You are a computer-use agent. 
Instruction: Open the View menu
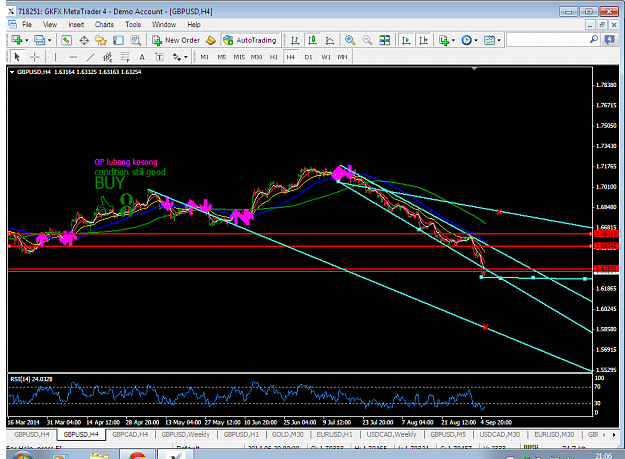(x=50, y=24)
